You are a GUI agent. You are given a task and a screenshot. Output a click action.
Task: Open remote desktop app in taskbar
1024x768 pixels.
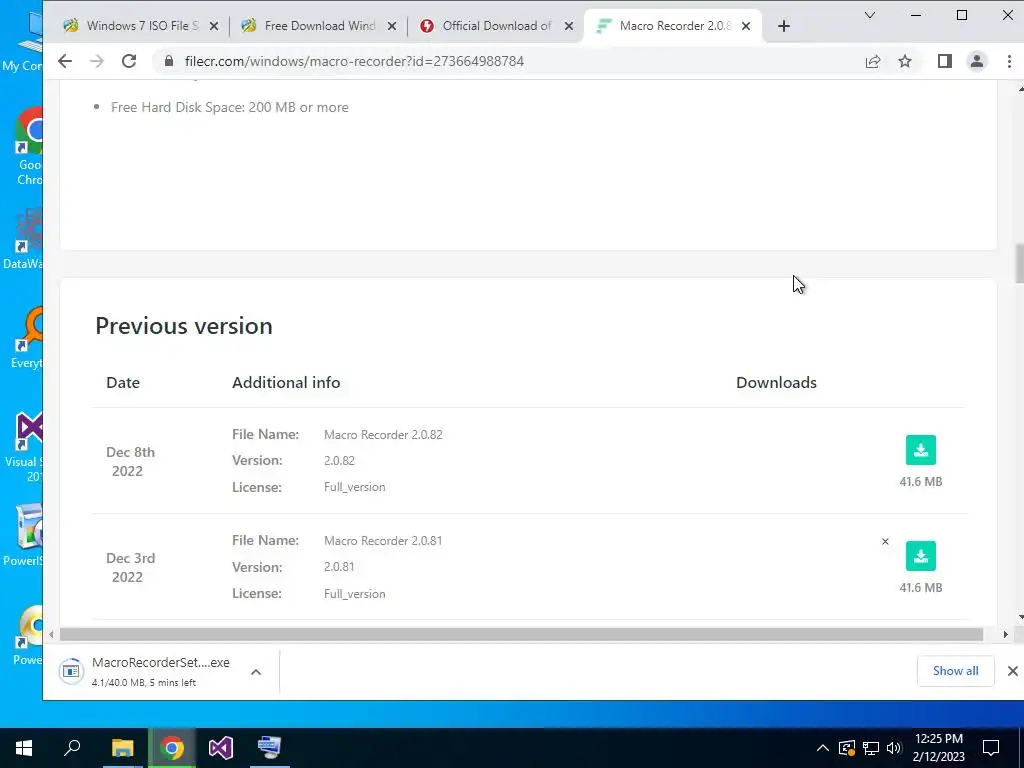[270, 748]
